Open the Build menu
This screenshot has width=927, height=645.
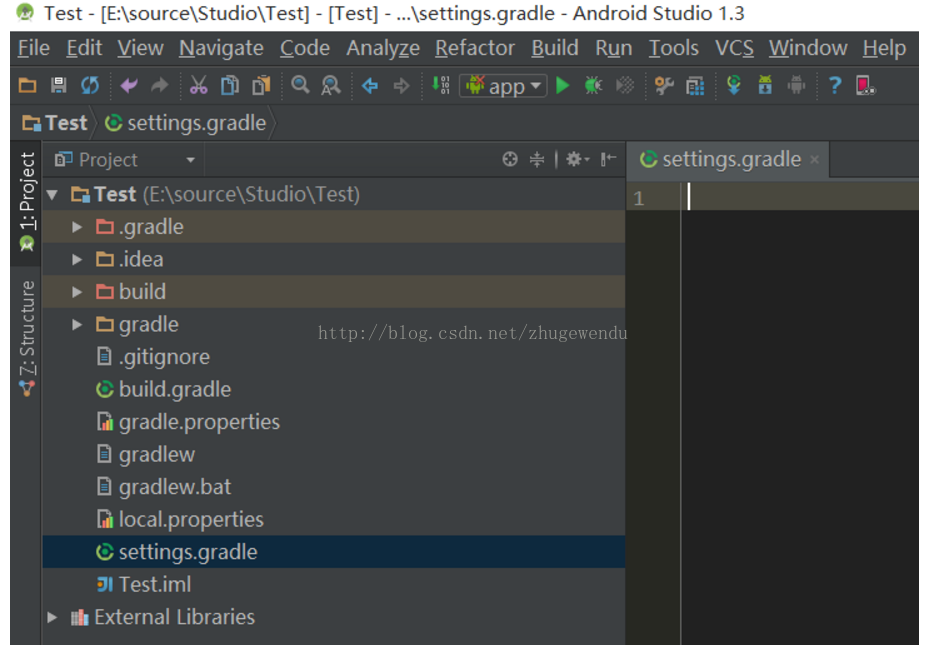[x=555, y=48]
